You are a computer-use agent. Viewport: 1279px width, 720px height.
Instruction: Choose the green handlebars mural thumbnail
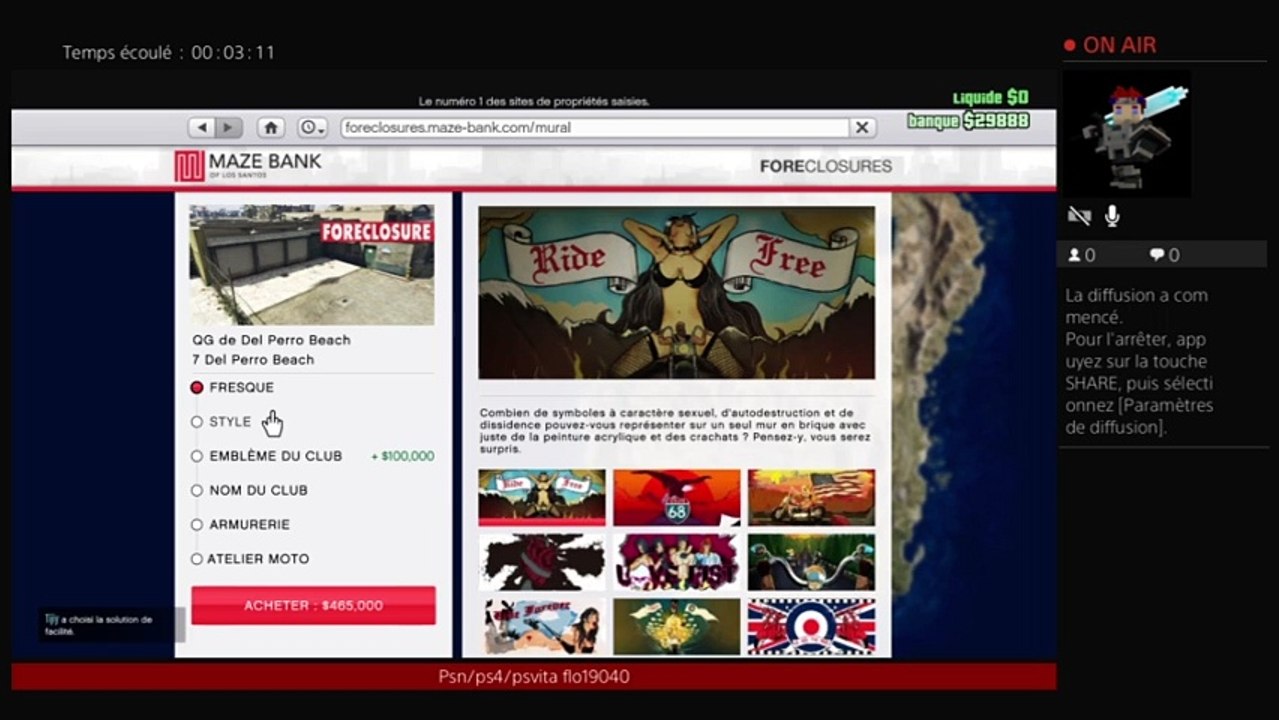[x=811, y=561]
